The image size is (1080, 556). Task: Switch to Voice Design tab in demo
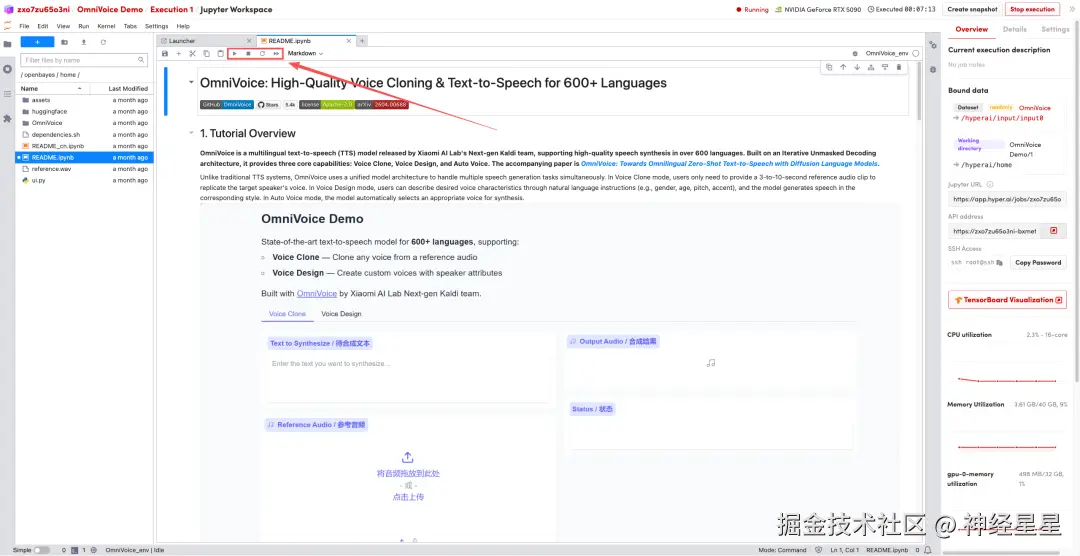341,313
